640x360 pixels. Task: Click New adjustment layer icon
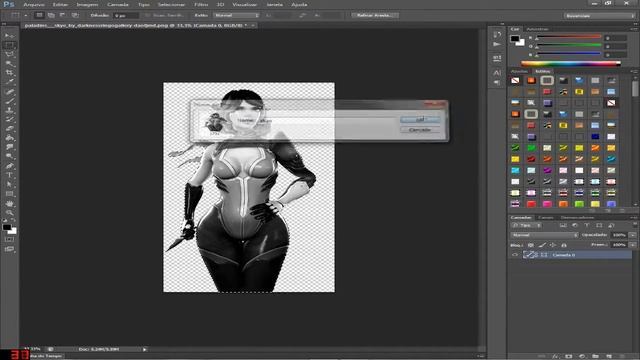click(582, 356)
